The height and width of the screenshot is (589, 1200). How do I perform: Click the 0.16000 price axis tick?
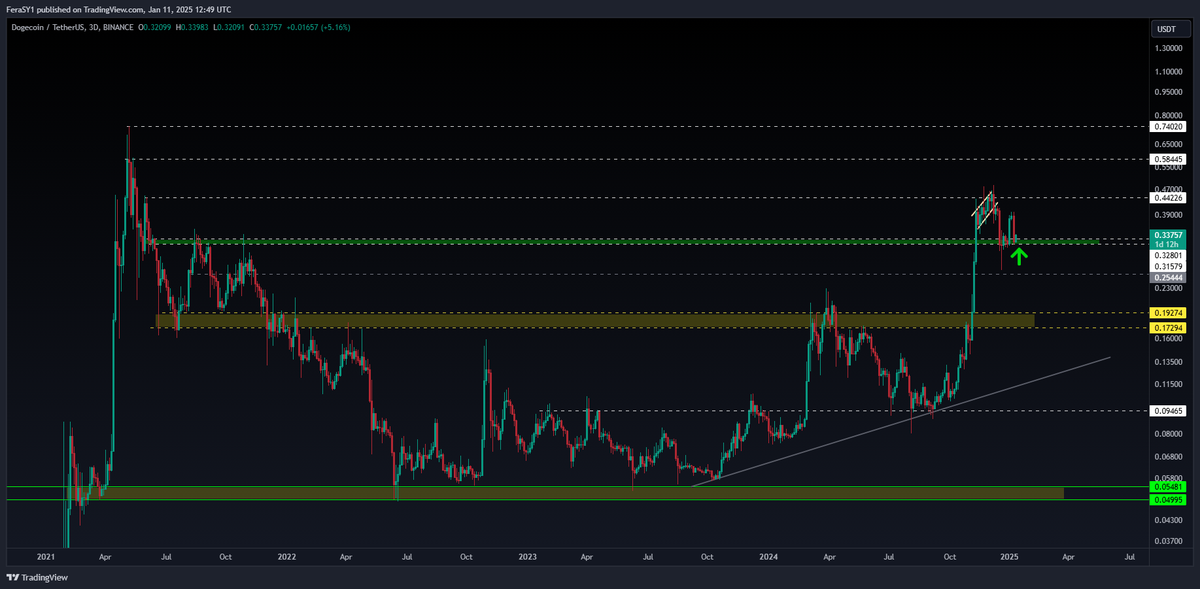tap(1169, 339)
